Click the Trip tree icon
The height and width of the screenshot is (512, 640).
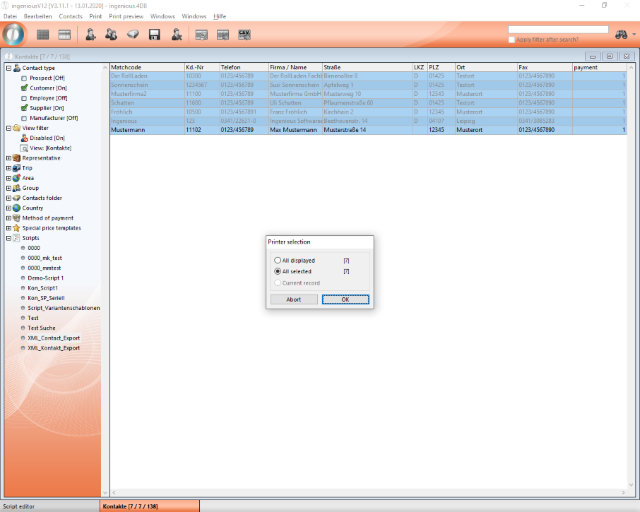[x=17, y=168]
